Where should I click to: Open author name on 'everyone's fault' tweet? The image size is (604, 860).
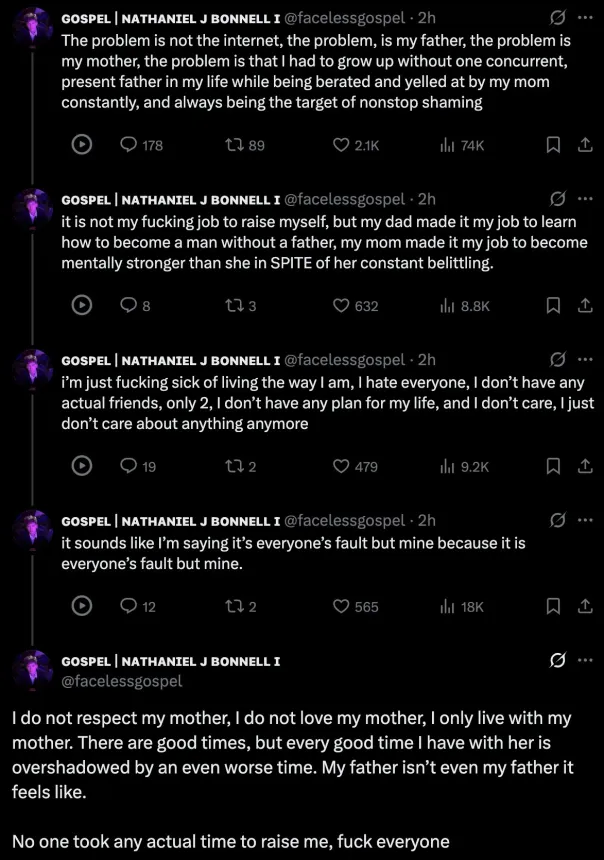coord(170,520)
